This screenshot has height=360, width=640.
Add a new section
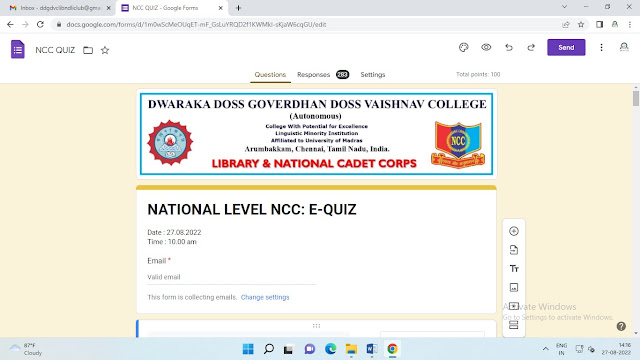coord(514,325)
